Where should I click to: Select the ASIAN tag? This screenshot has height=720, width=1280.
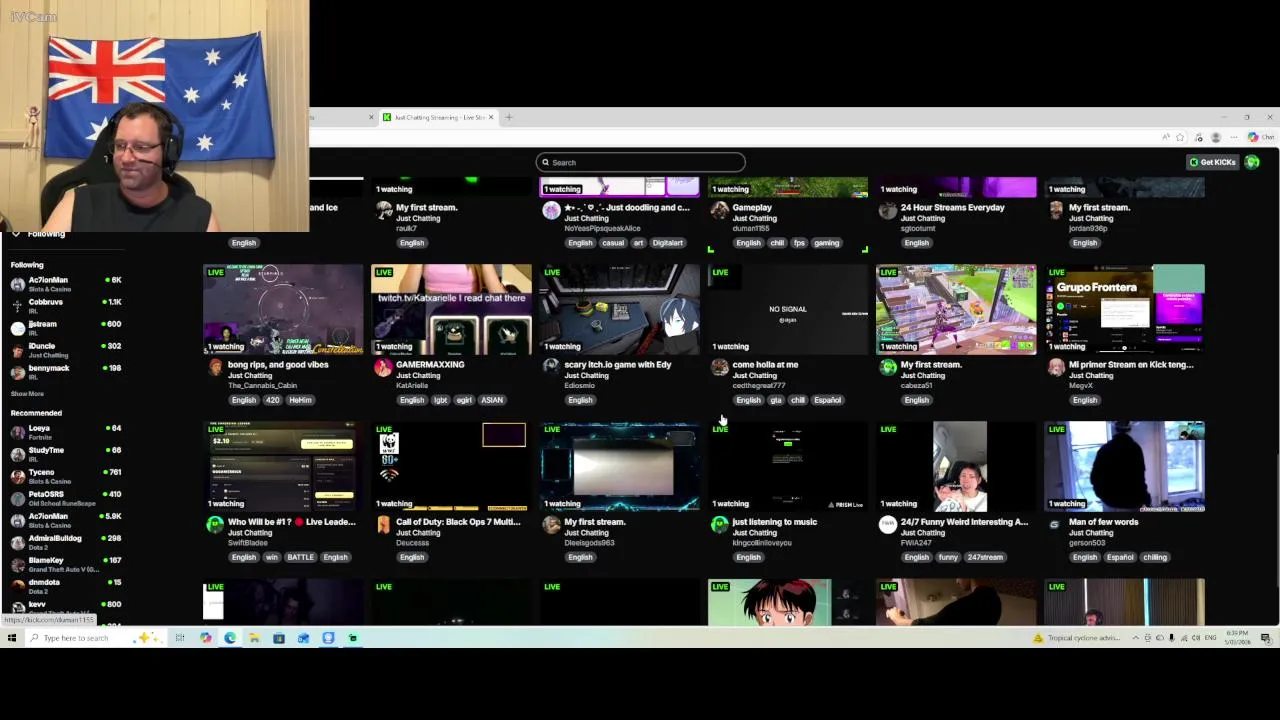pos(491,400)
